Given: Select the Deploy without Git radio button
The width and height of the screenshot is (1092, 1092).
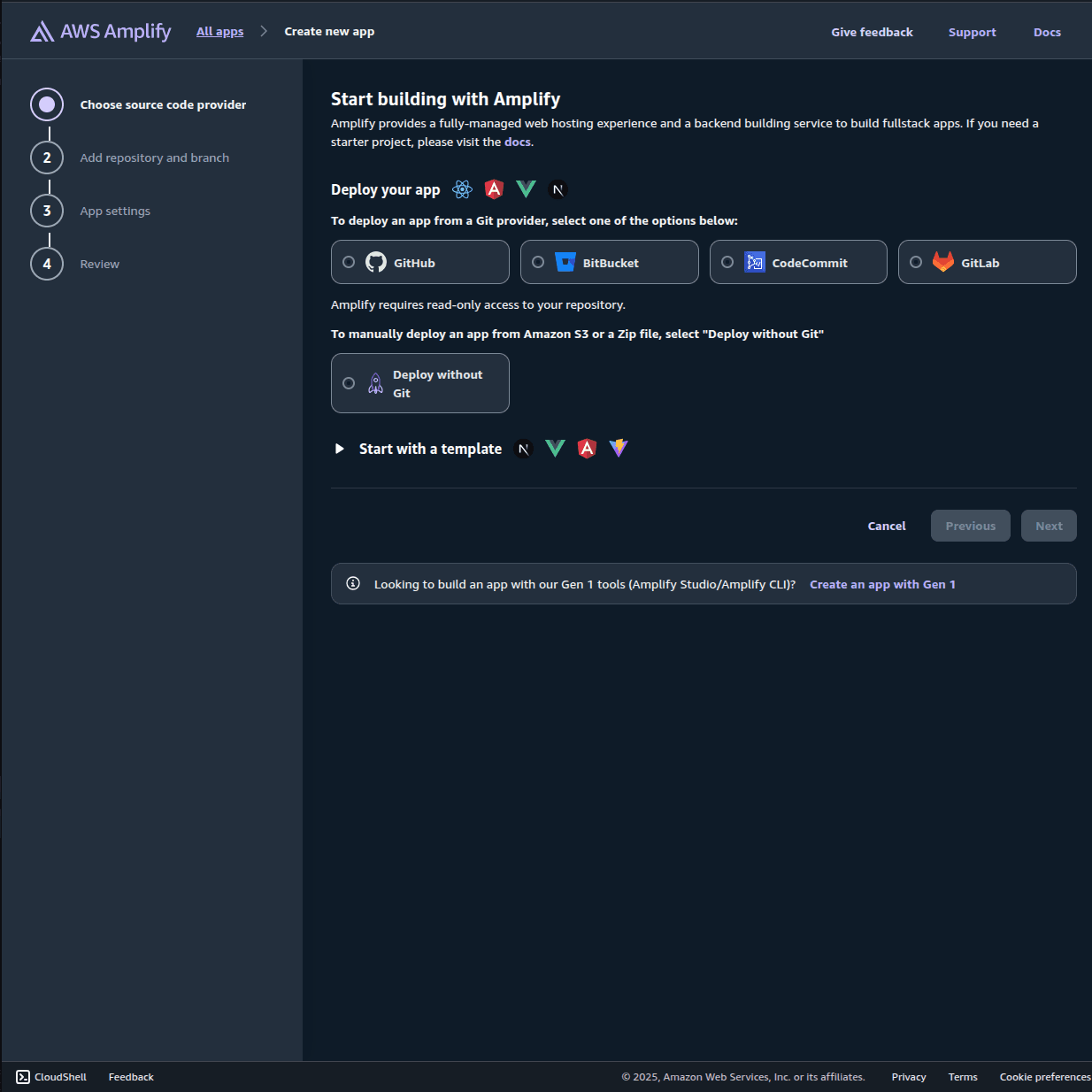Looking at the screenshot, I should click(x=349, y=383).
